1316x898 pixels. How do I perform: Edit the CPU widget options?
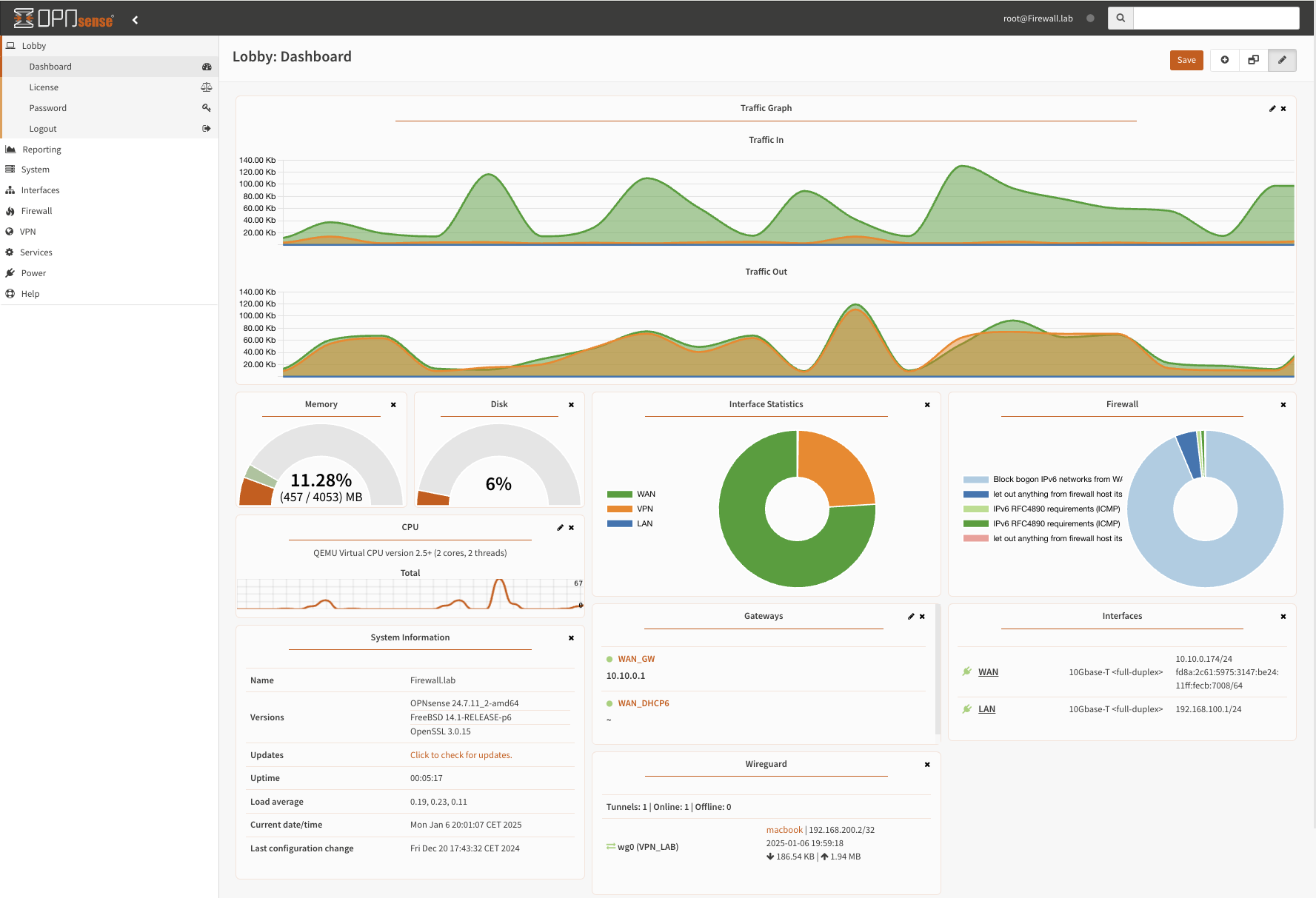560,528
